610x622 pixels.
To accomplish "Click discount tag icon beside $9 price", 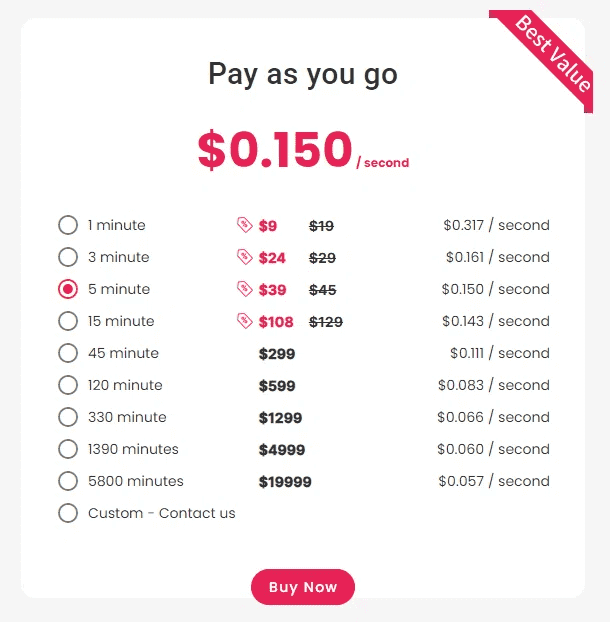I will 244,225.
